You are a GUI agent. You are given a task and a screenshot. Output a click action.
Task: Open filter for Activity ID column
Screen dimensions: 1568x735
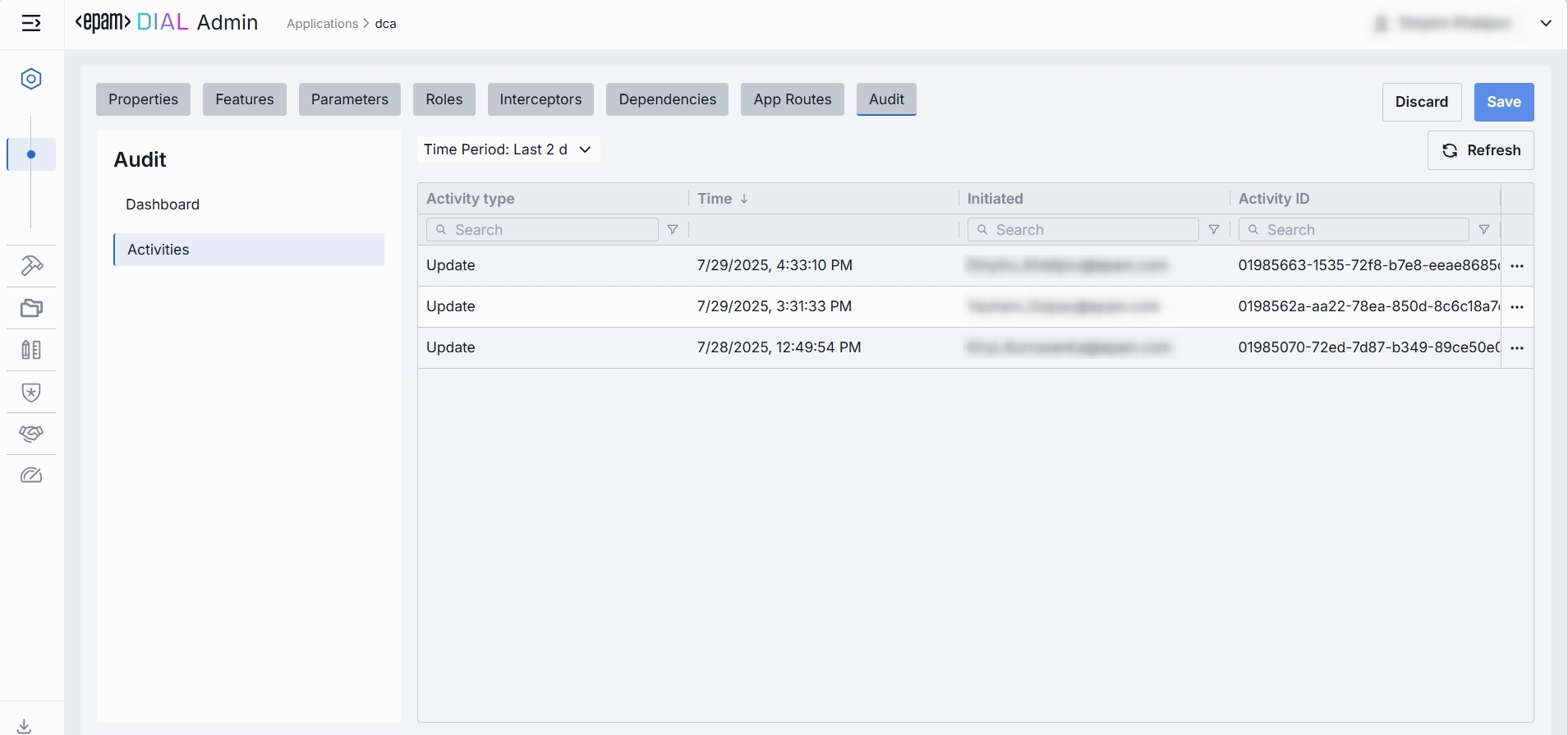click(1484, 230)
